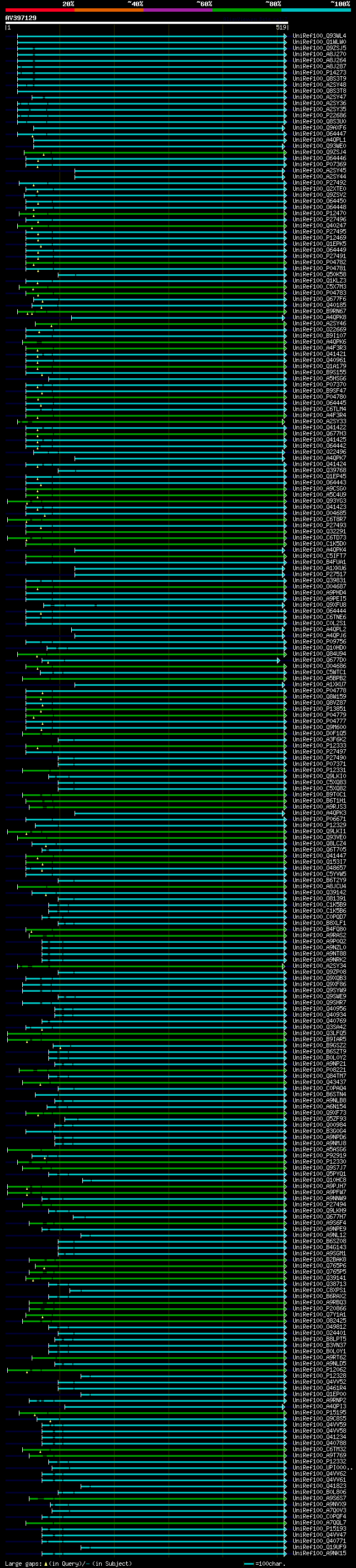The width and height of the screenshot is (356, 1568).
Task: Open hit UniRef100_Q9ZSJ5
Action: tap(319, 48)
